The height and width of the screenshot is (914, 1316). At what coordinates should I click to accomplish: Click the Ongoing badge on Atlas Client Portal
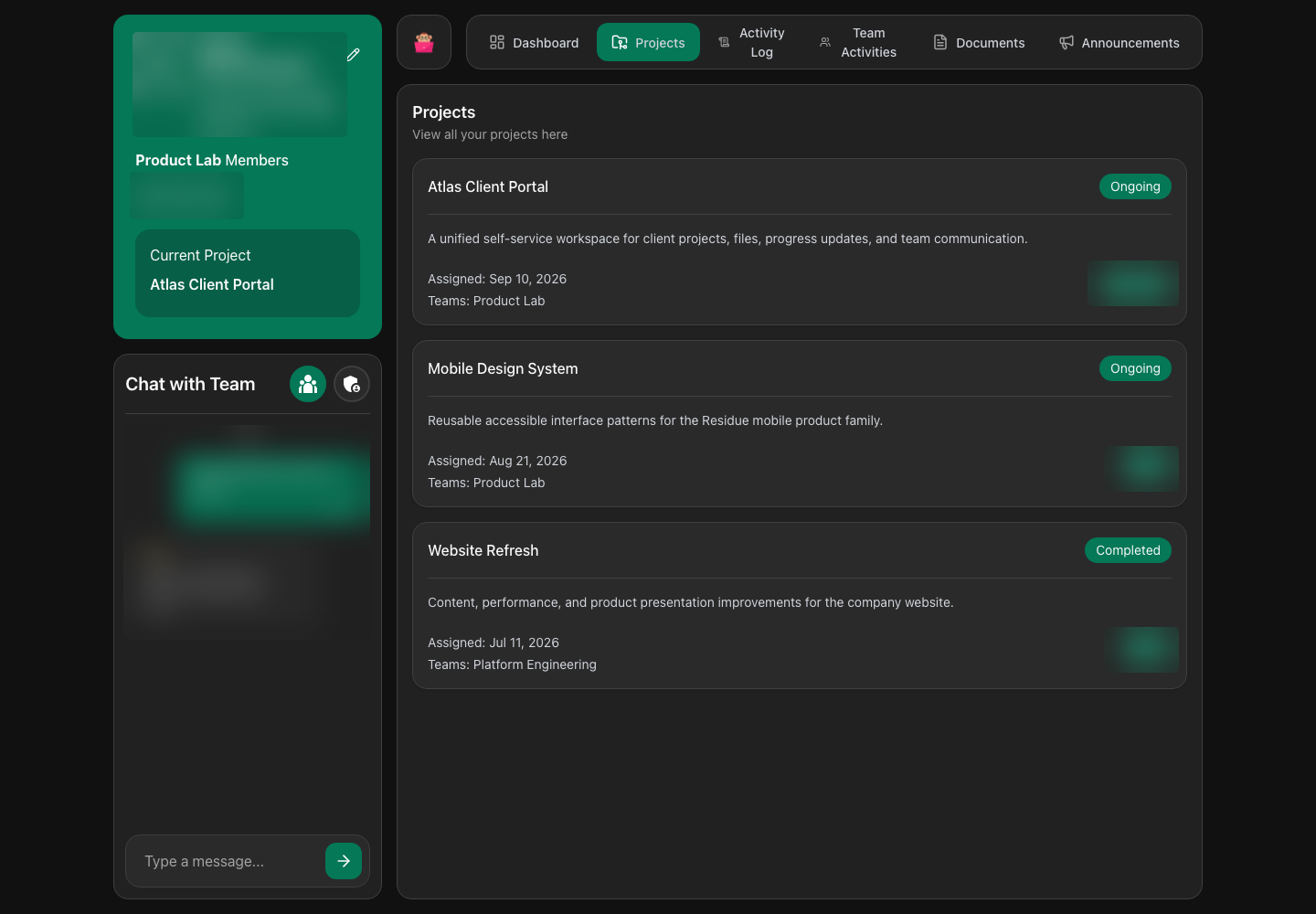click(x=1135, y=186)
